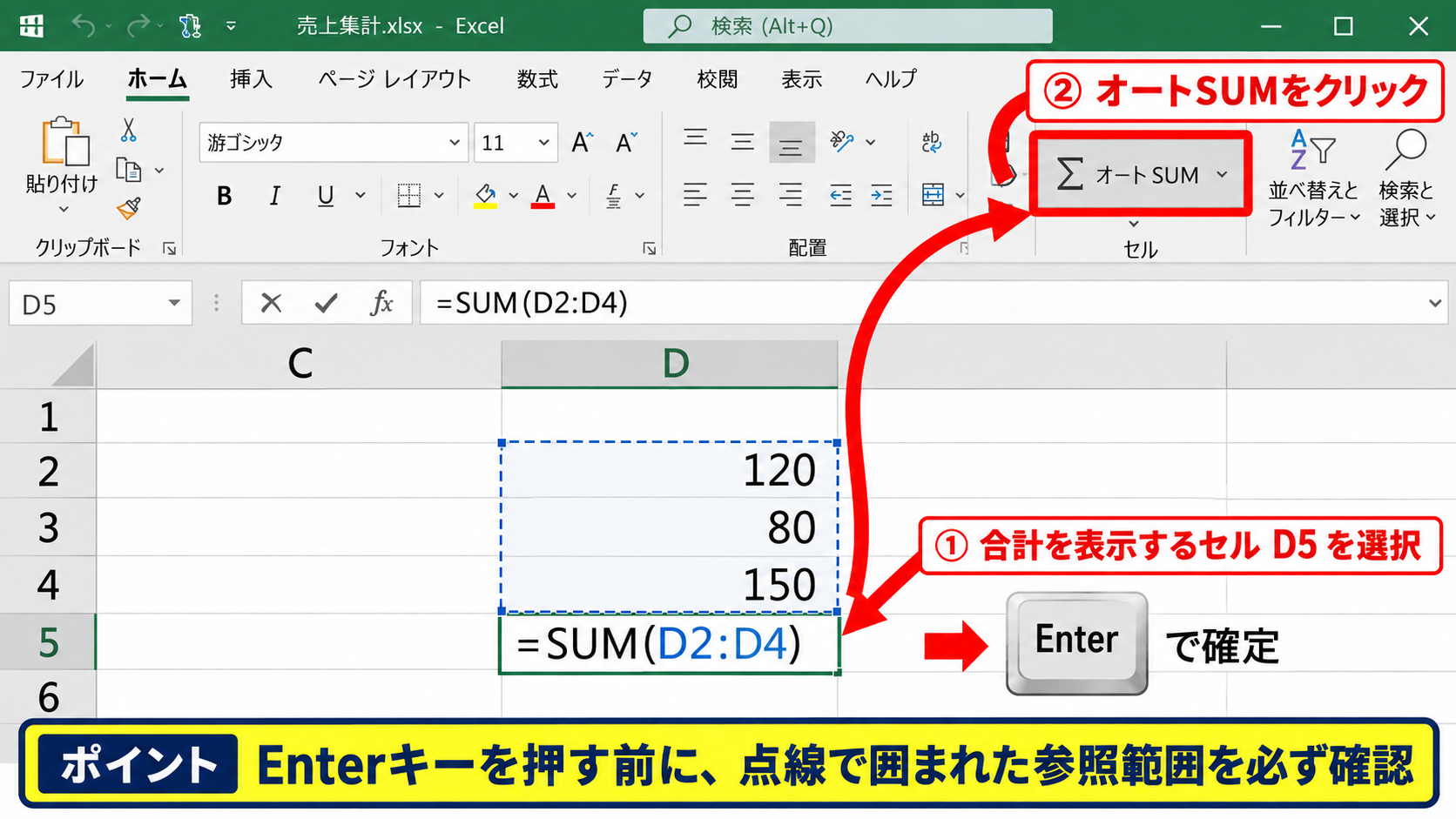Open the ファイル tab
Image resolution: width=1456 pixels, height=819 pixels.
click(52, 79)
